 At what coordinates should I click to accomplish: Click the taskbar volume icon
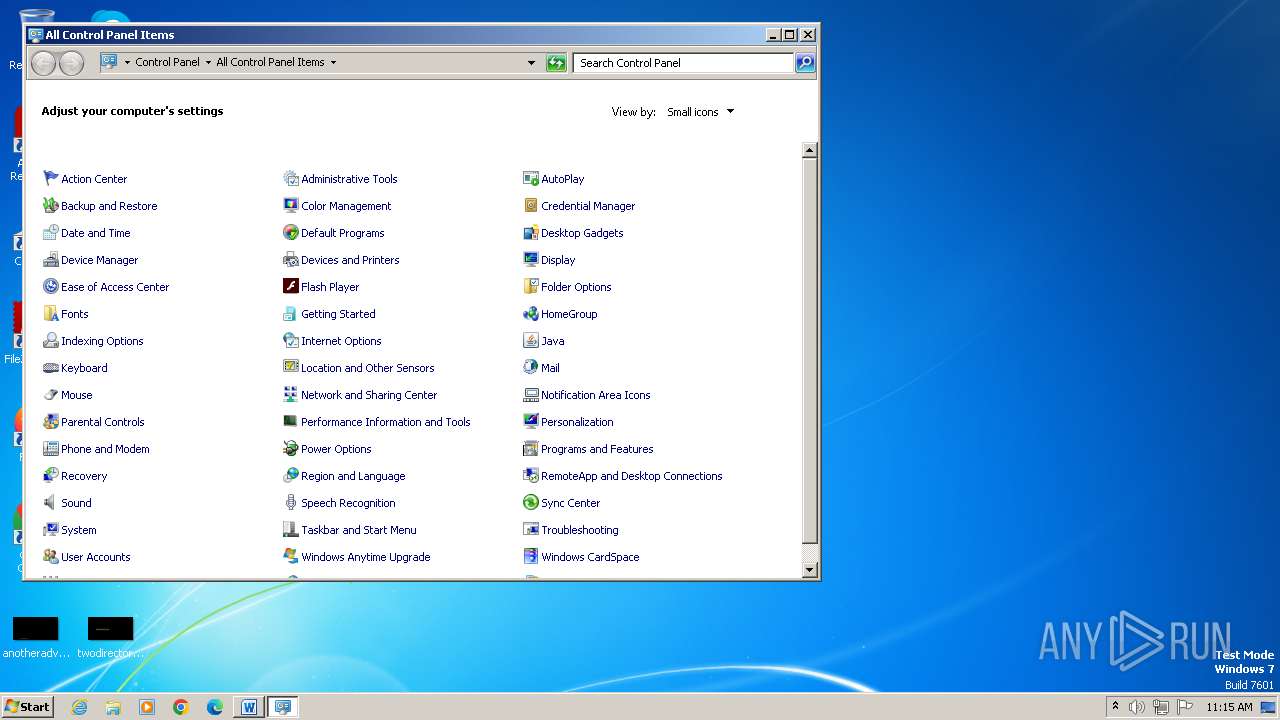(x=1137, y=707)
